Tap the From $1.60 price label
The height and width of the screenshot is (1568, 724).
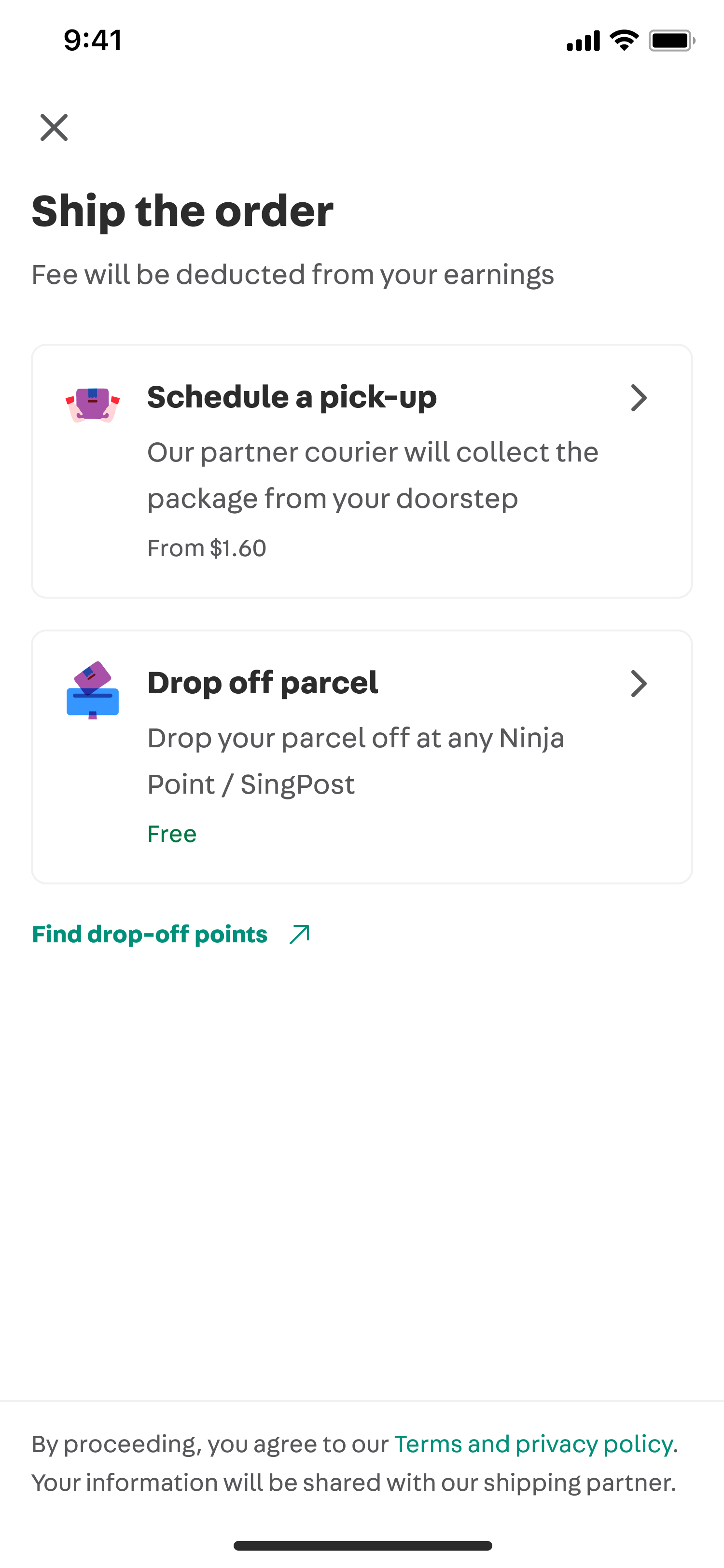(x=207, y=548)
